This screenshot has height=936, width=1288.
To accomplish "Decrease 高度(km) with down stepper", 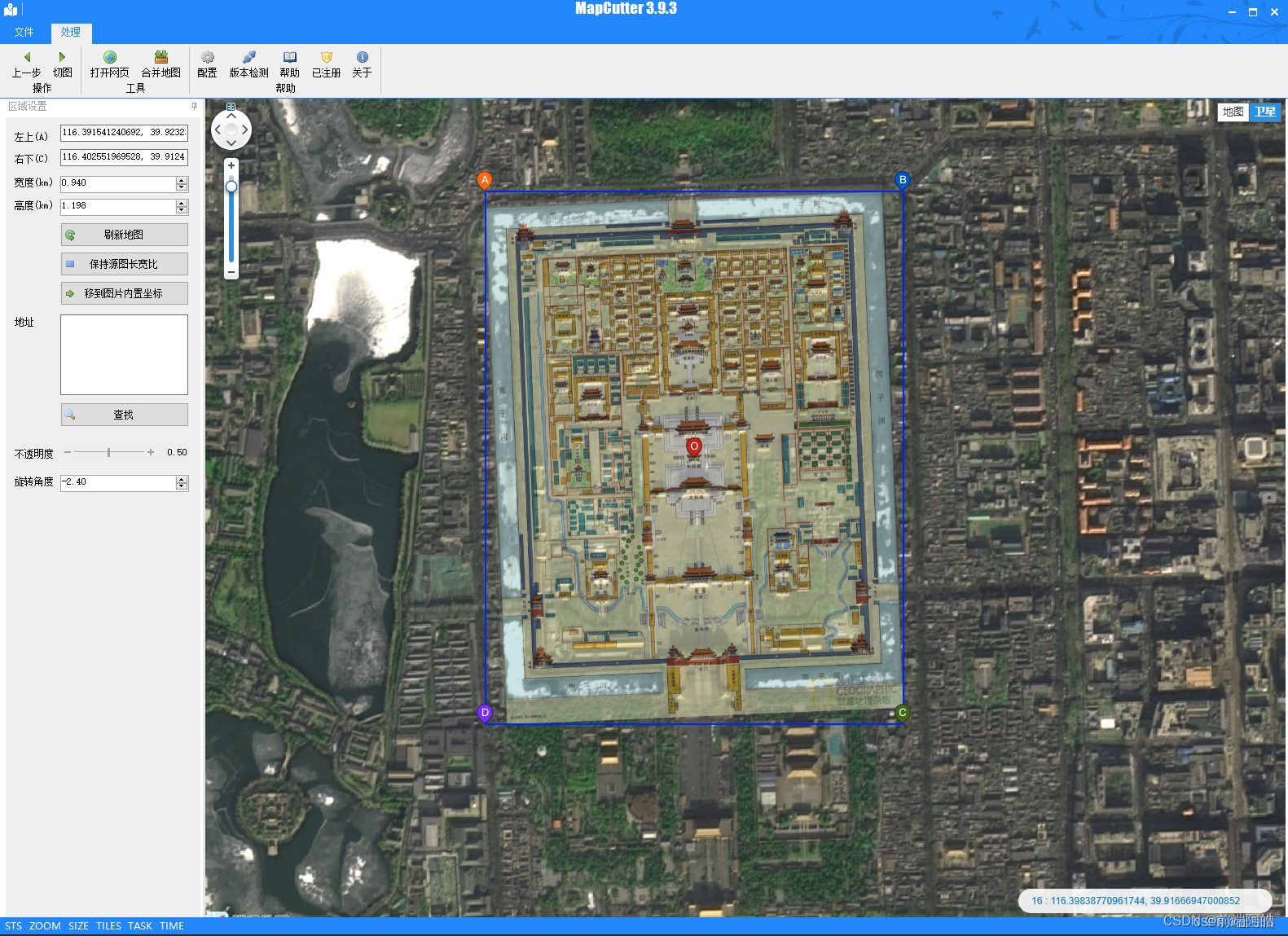I will coord(182,211).
